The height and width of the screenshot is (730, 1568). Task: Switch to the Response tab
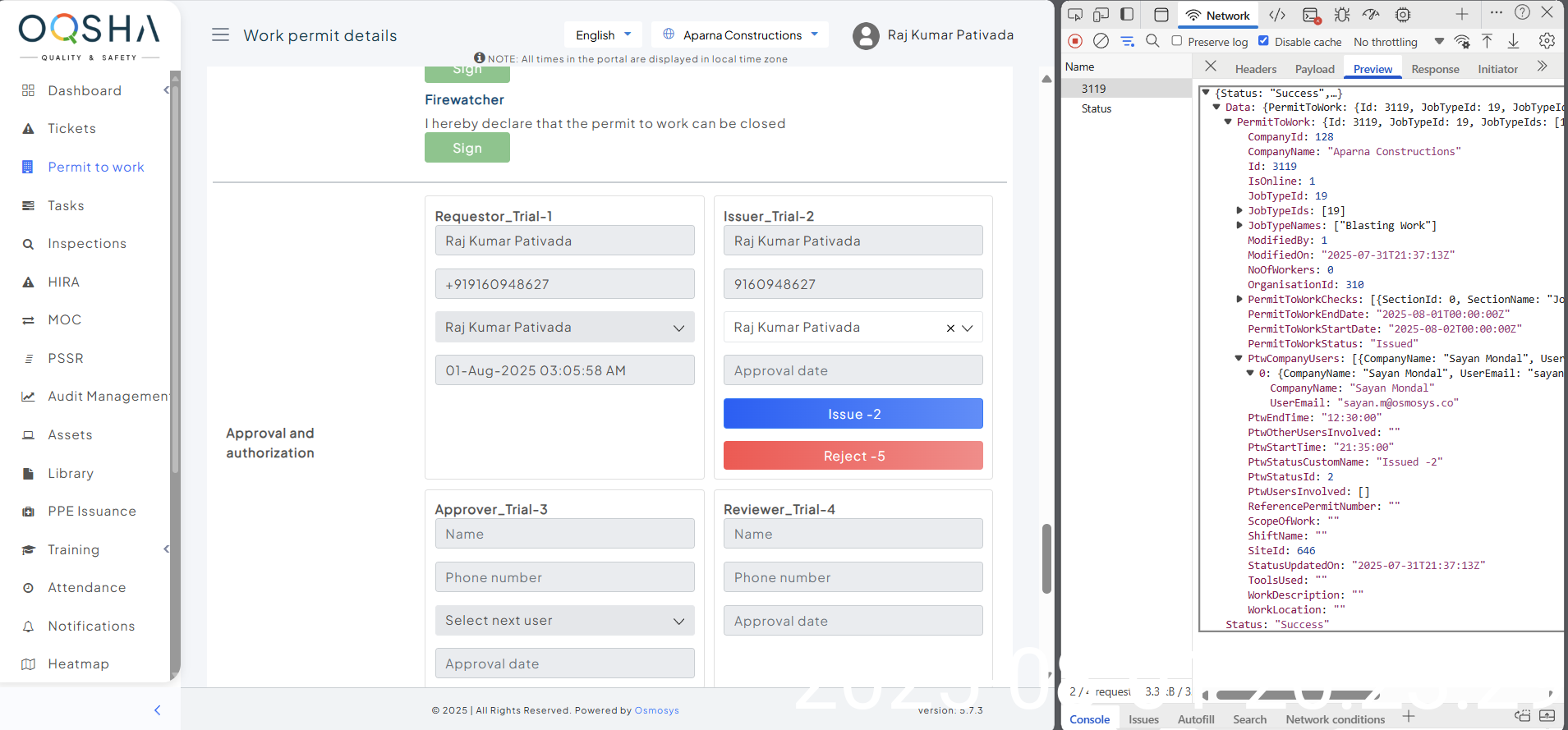click(x=1435, y=69)
